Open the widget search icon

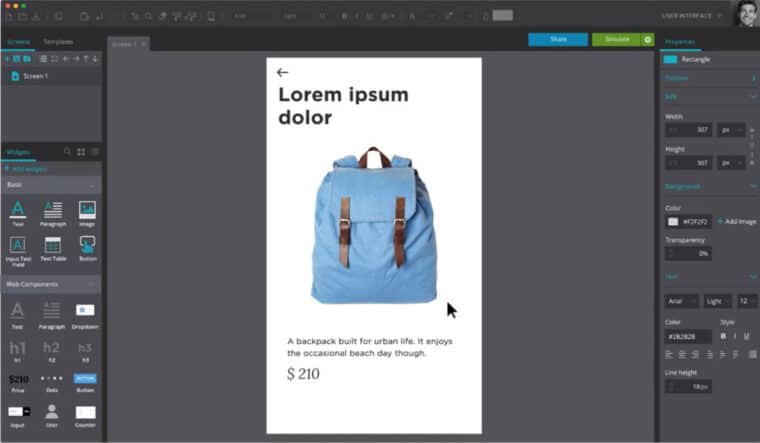(68, 152)
